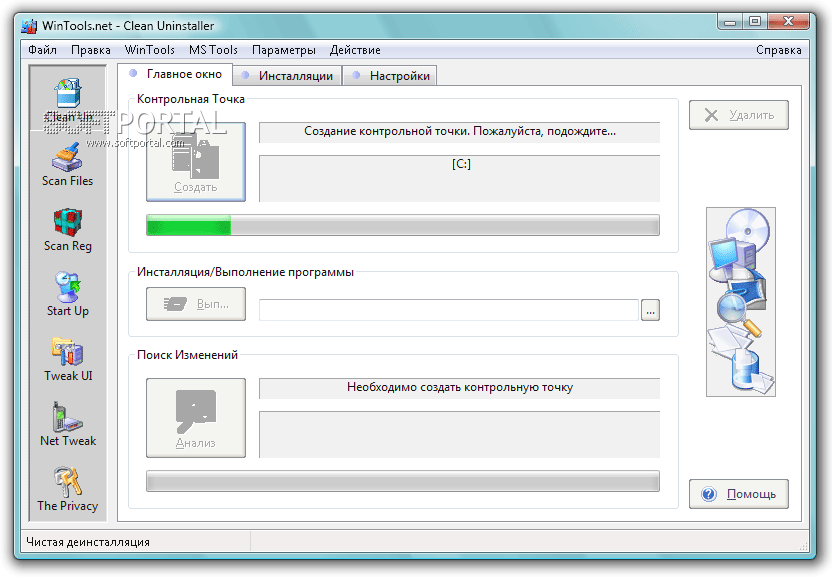Click the decorative CD and computer image
This screenshot has width=832, height=577.
point(741,302)
